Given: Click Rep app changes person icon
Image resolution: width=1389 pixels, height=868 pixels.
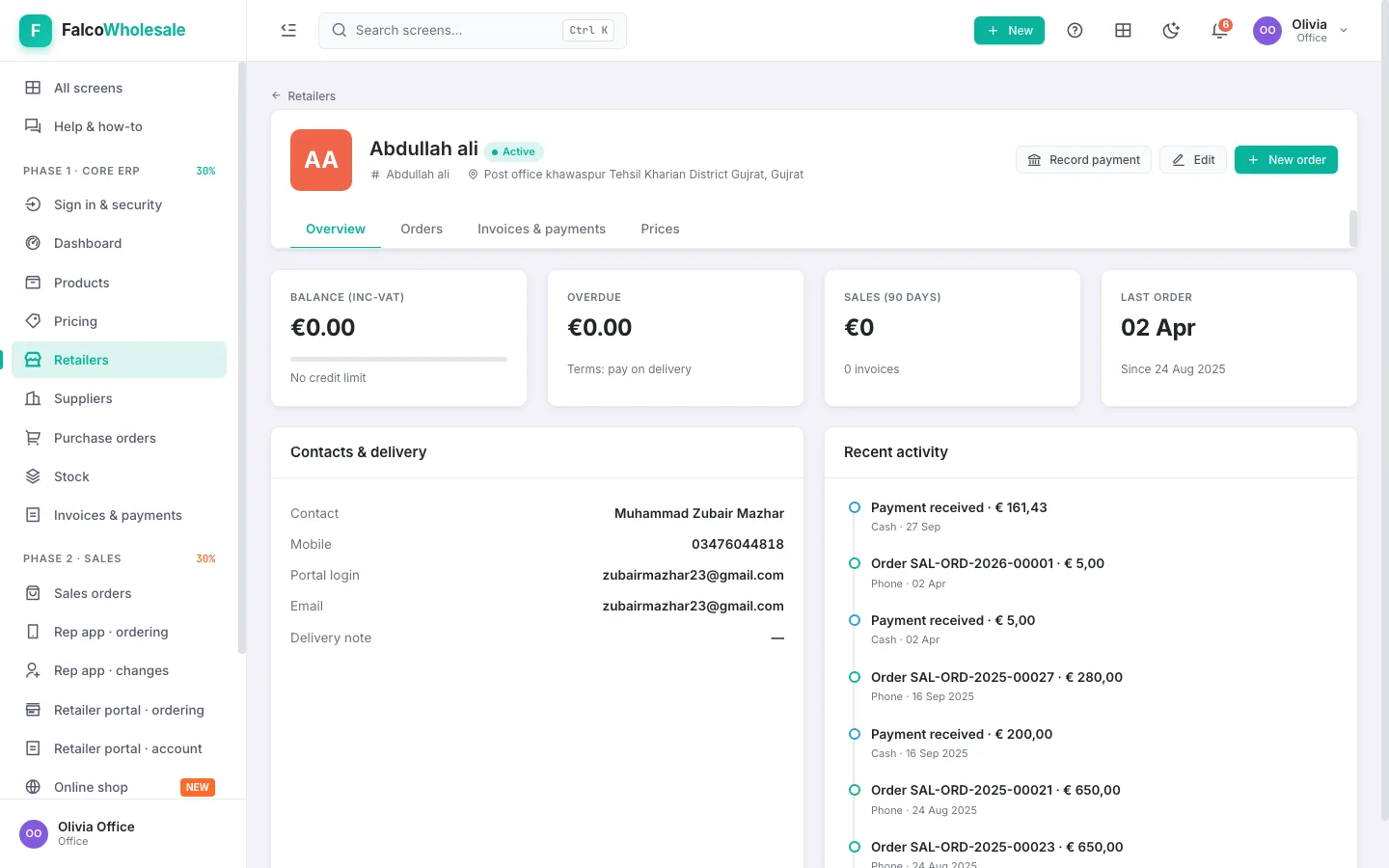Looking at the screenshot, I should [x=33, y=670].
